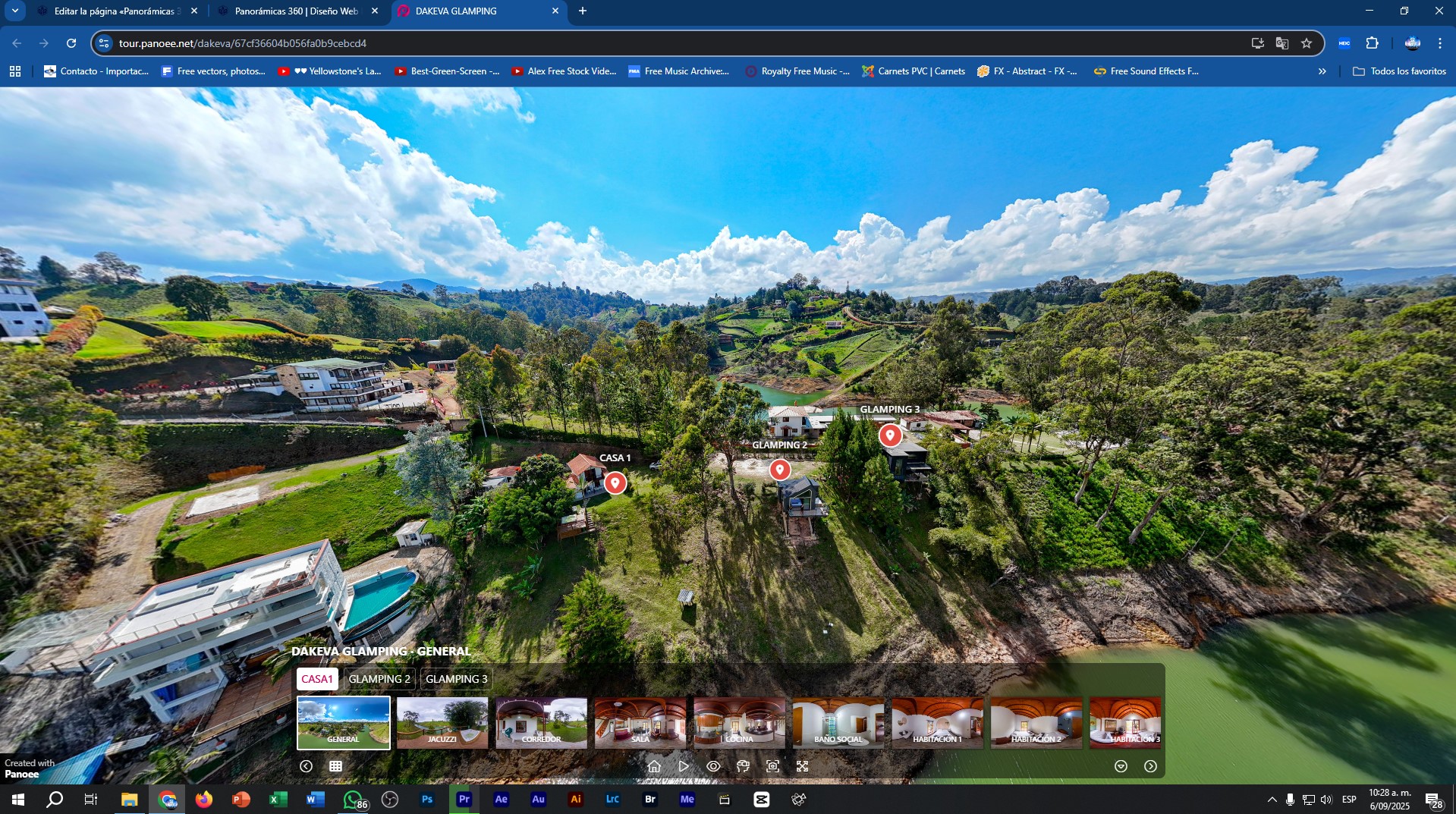This screenshot has width=1456, height=814.
Task: Select the GLAMPING 2 category tab
Action: tap(379, 679)
